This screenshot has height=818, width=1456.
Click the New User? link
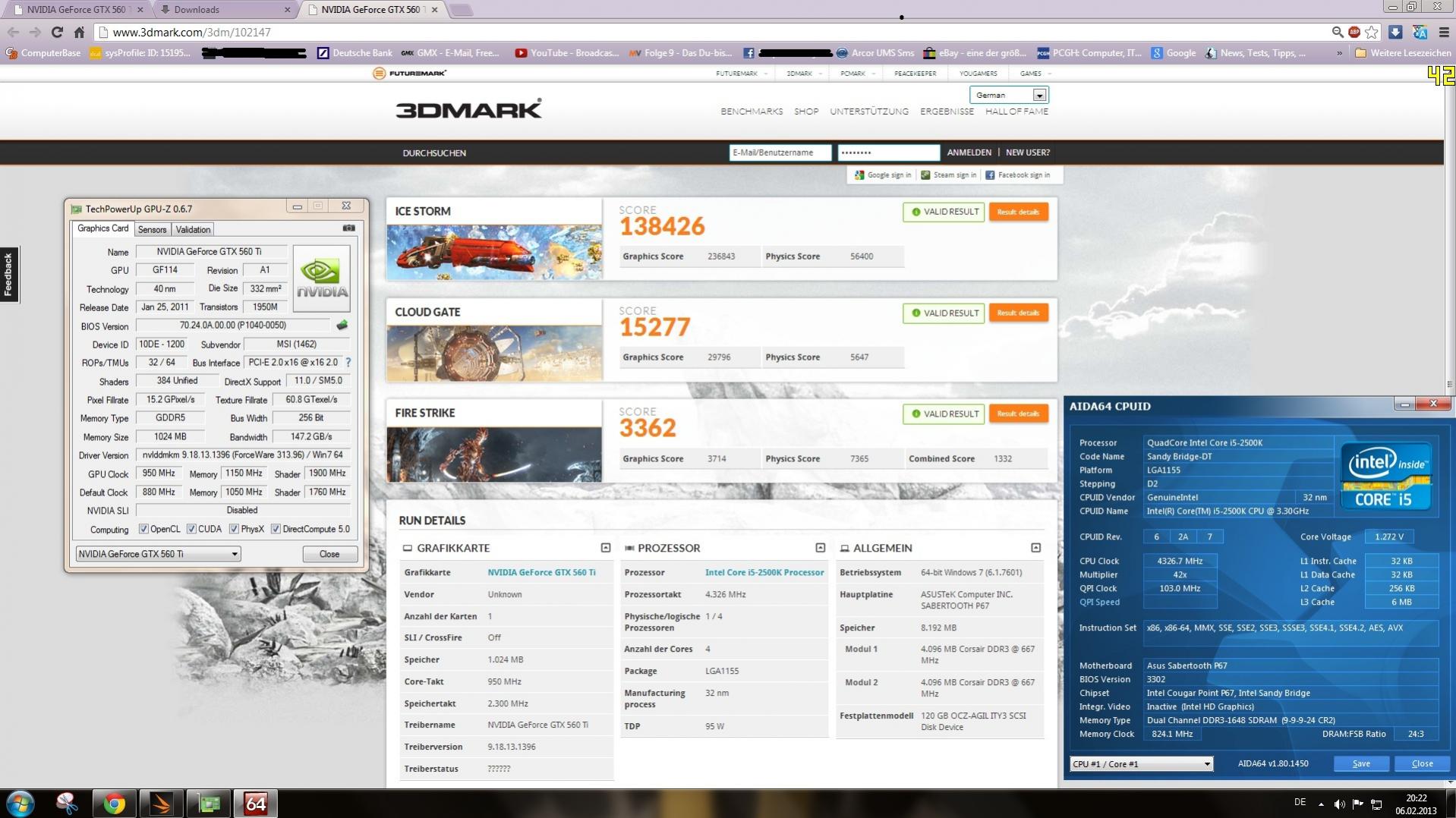coord(1028,153)
